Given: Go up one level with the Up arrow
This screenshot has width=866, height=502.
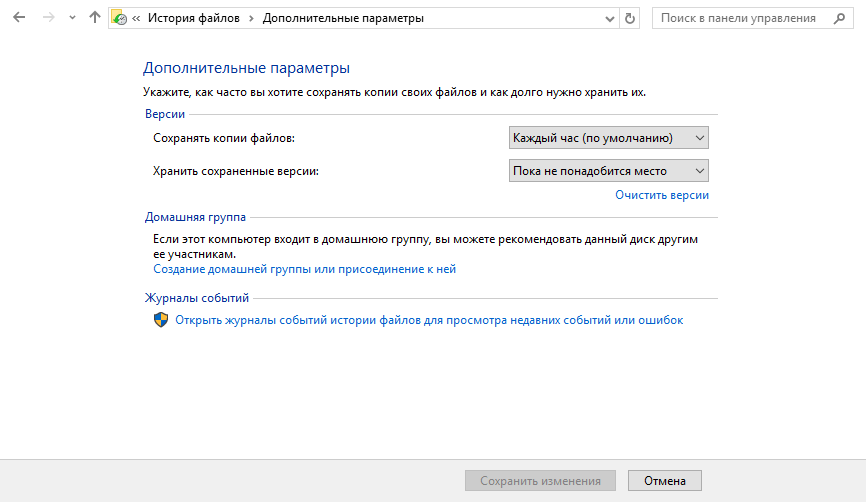Looking at the screenshot, I should point(94,18).
